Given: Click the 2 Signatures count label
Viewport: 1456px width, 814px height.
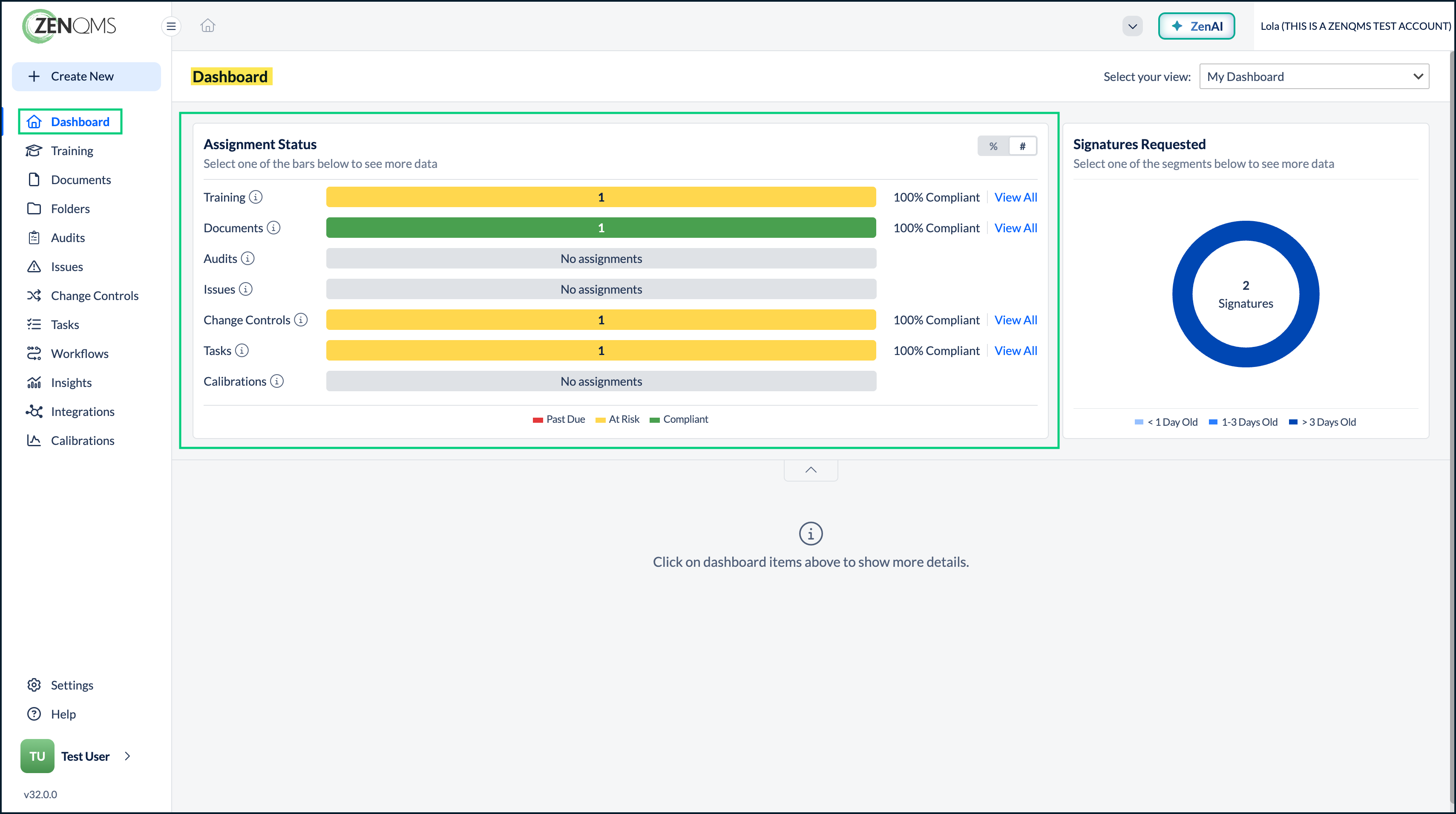Looking at the screenshot, I should click(x=1246, y=294).
